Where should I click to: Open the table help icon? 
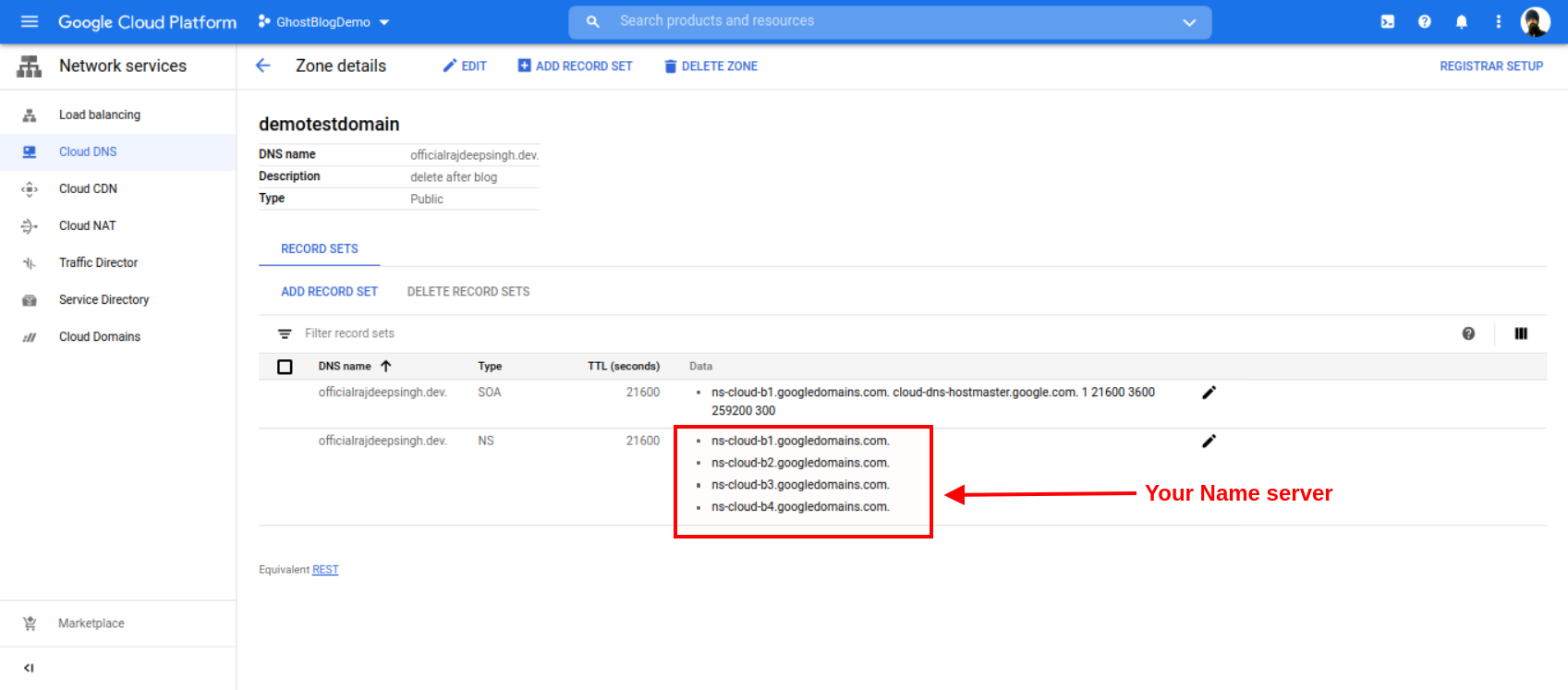pyautogui.click(x=1468, y=333)
